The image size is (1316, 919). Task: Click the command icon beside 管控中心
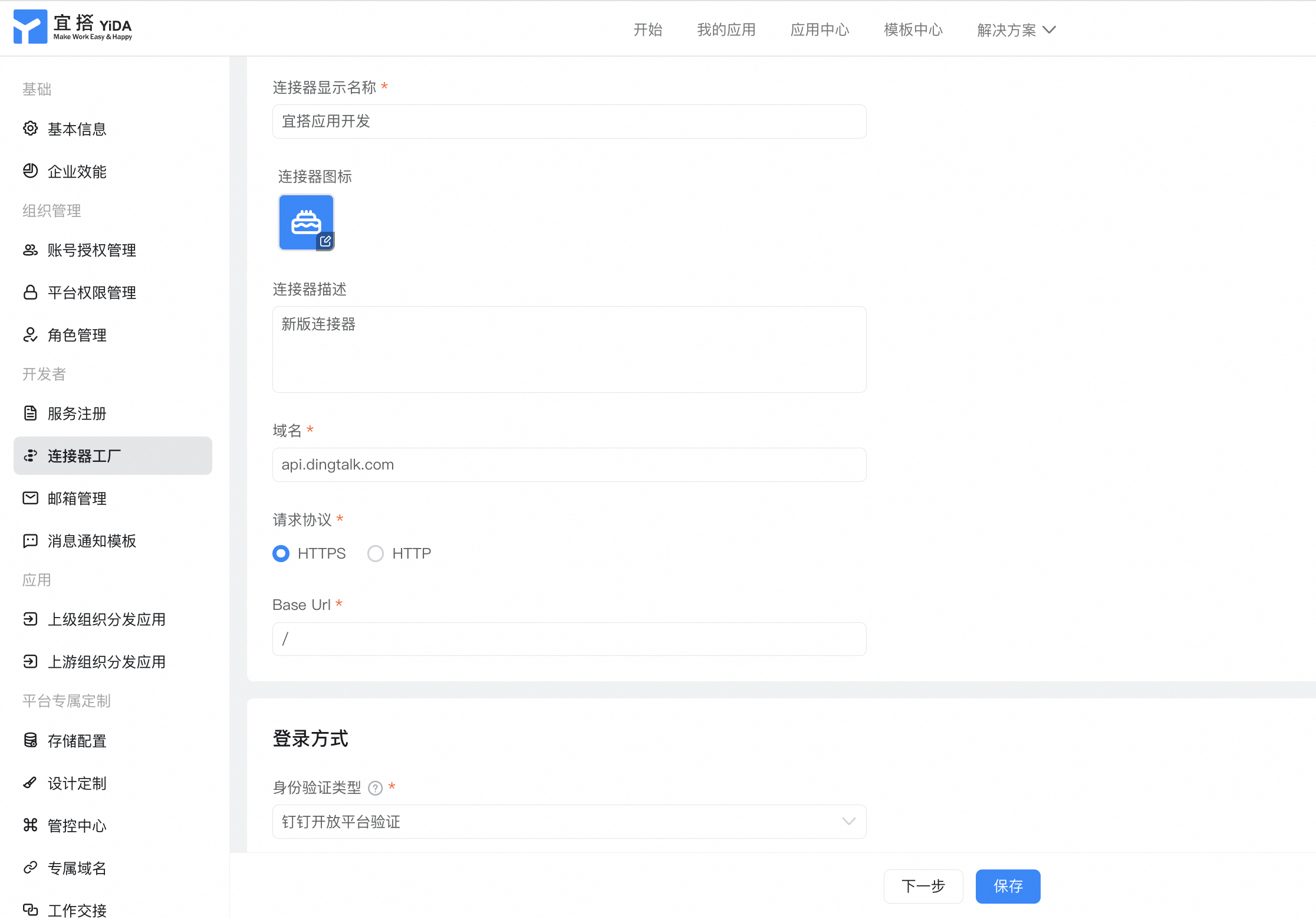click(x=30, y=825)
